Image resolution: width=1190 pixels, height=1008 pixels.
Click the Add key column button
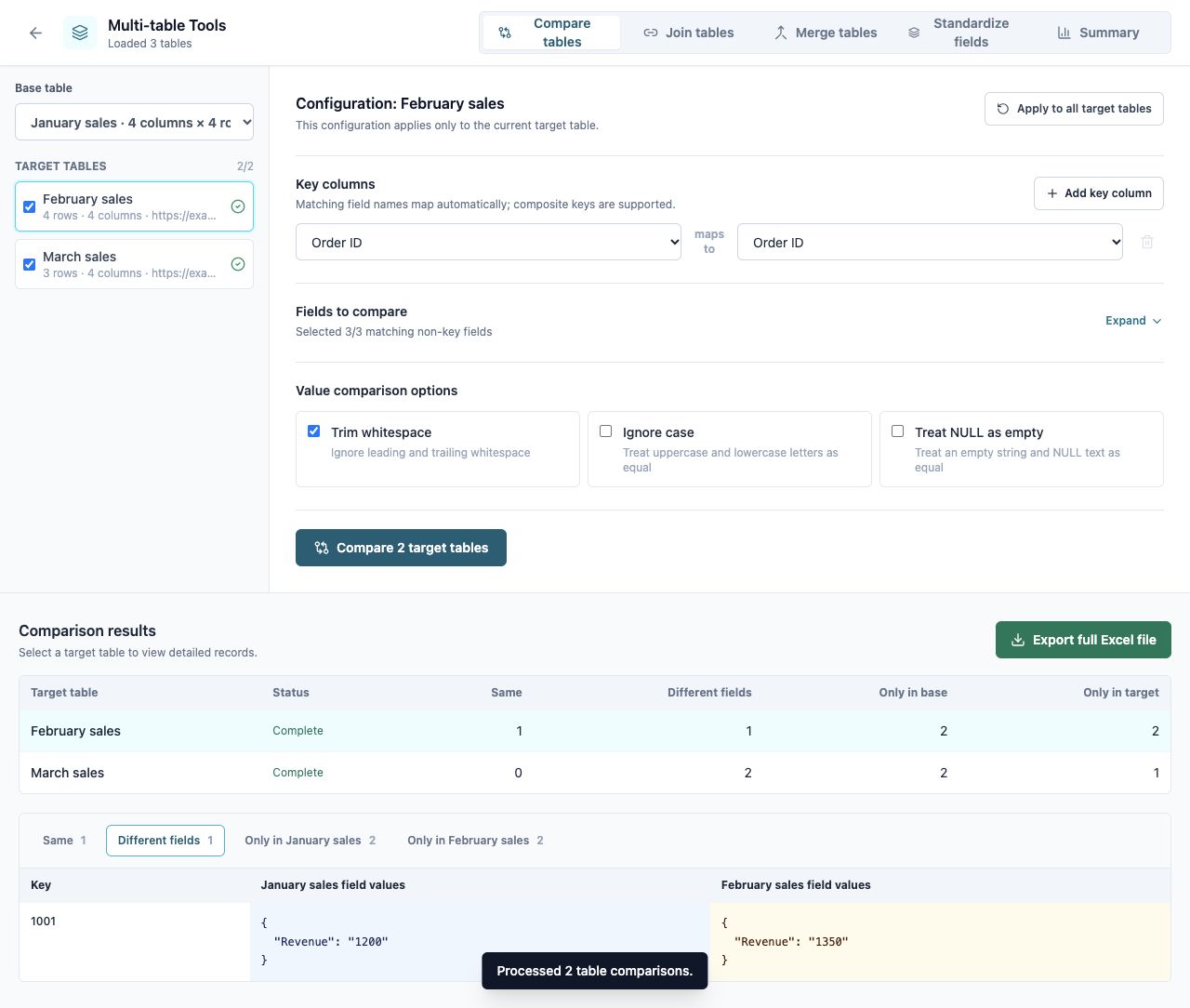coord(1099,193)
